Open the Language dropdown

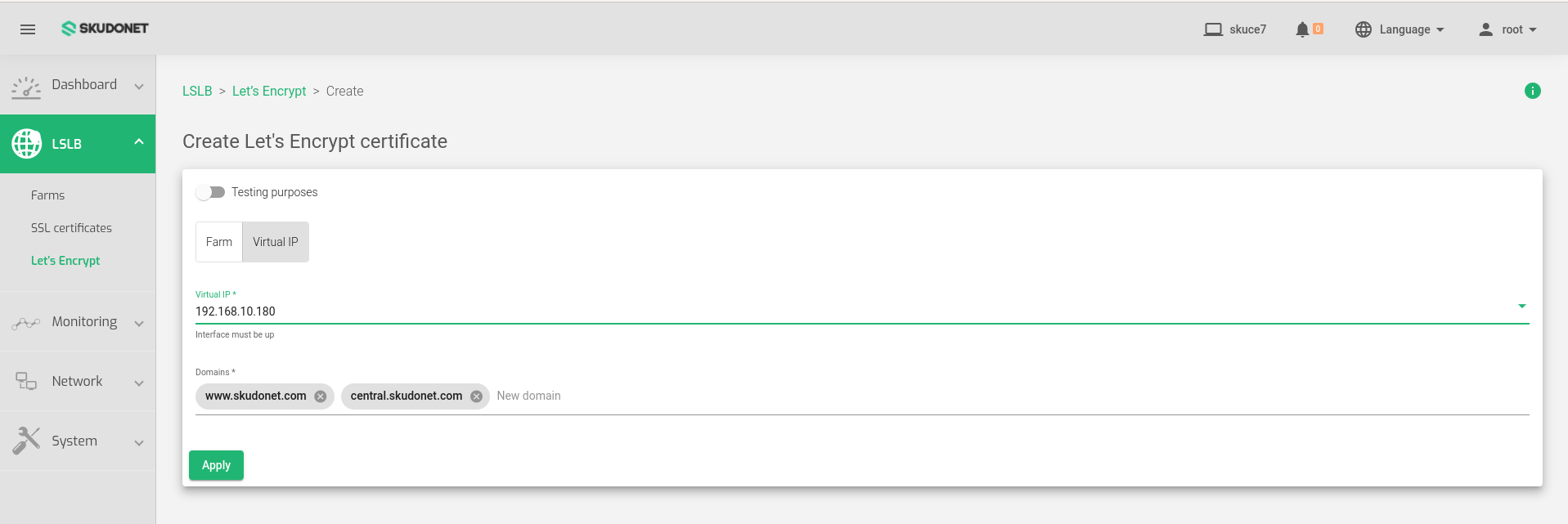click(1400, 29)
